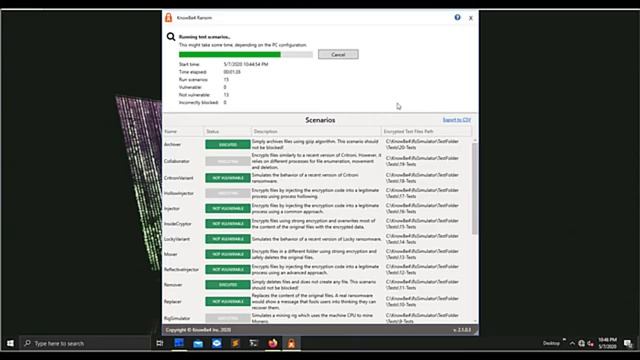The width and height of the screenshot is (640, 360).
Task: Open the volume tray icon
Action: point(590,344)
